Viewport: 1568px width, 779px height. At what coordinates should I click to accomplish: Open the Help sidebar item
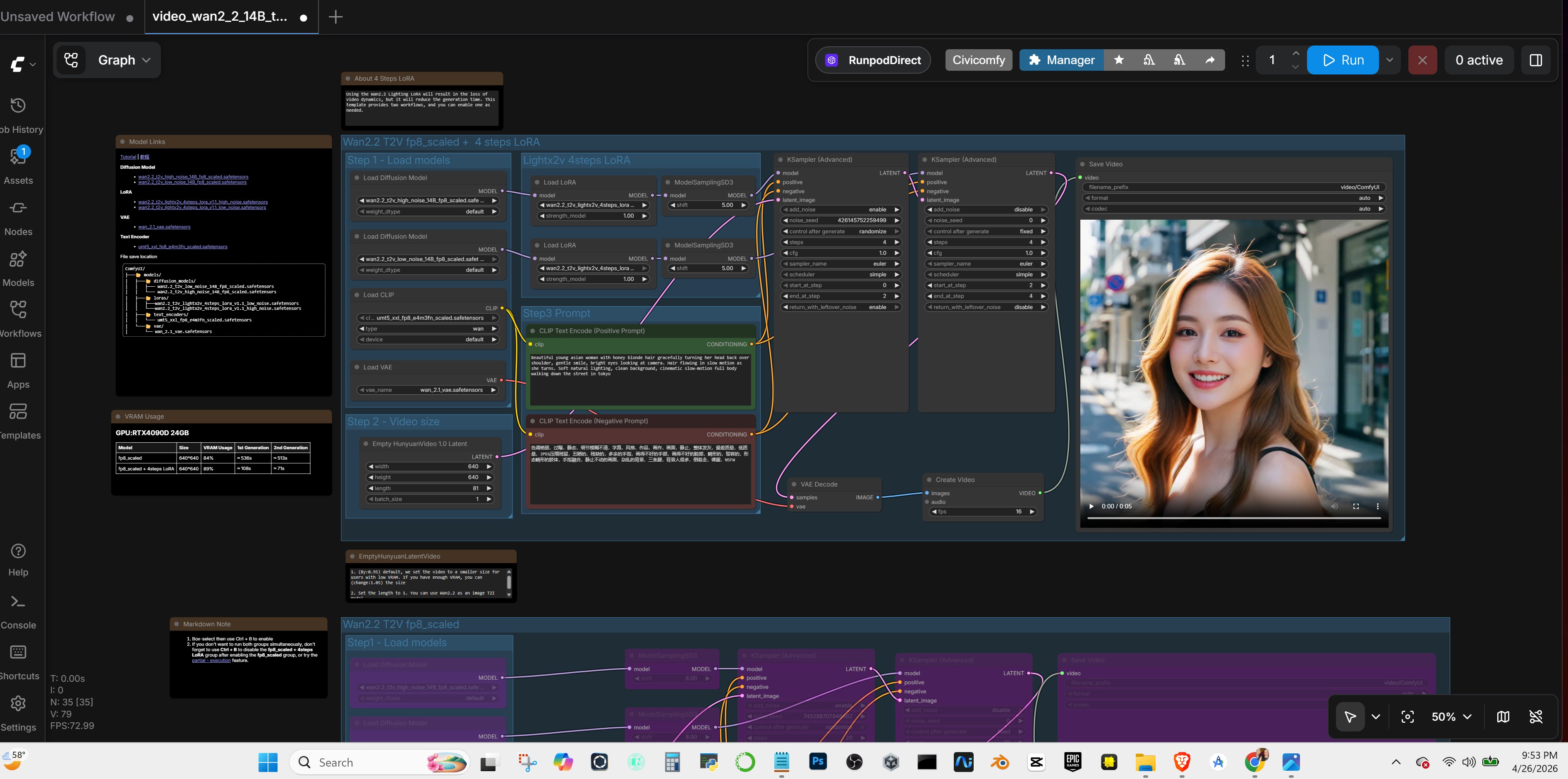(x=18, y=560)
